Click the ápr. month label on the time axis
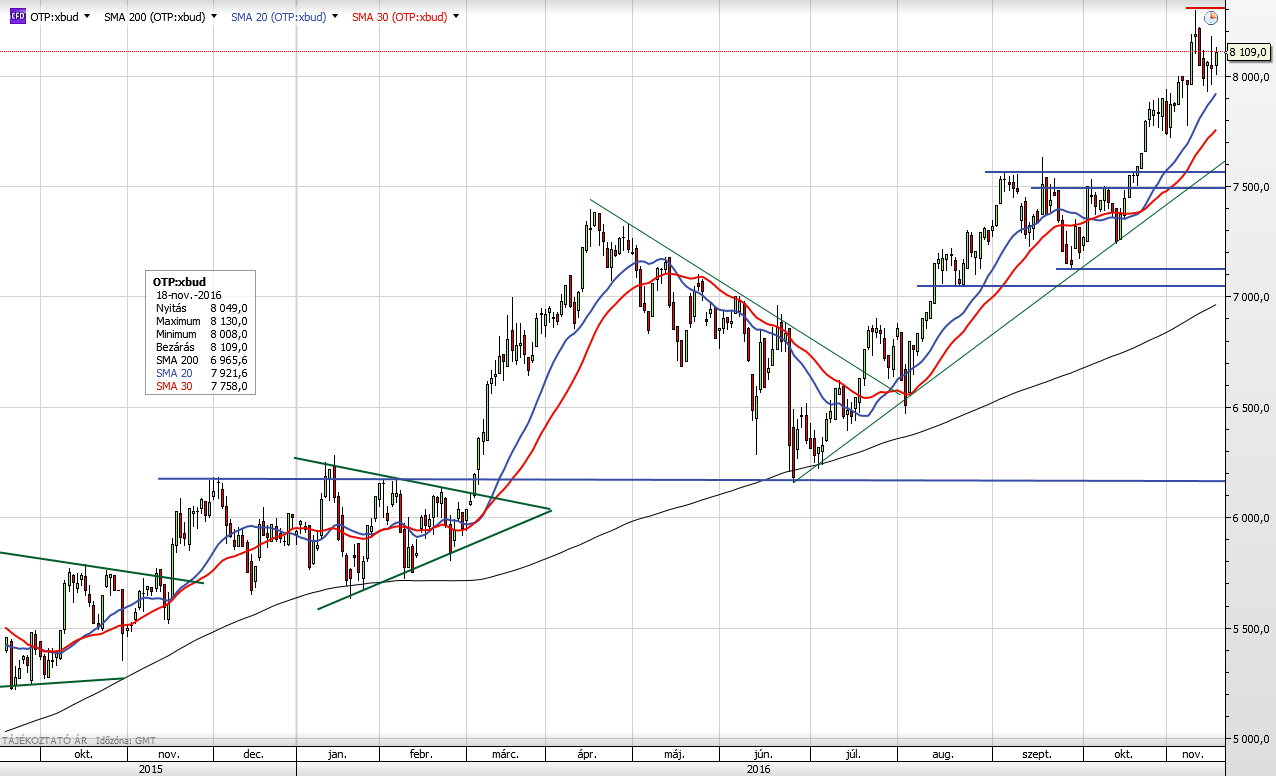Image resolution: width=1276 pixels, height=776 pixels. click(x=589, y=754)
